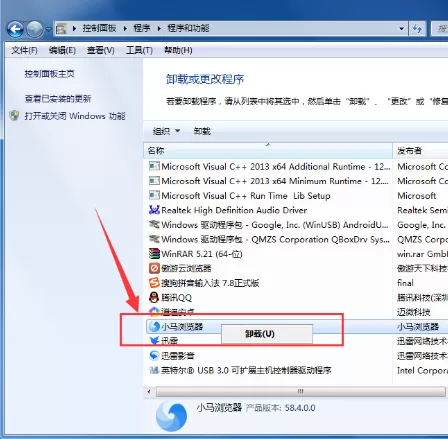Click publisher cell Realtek Semi...

click(422, 210)
